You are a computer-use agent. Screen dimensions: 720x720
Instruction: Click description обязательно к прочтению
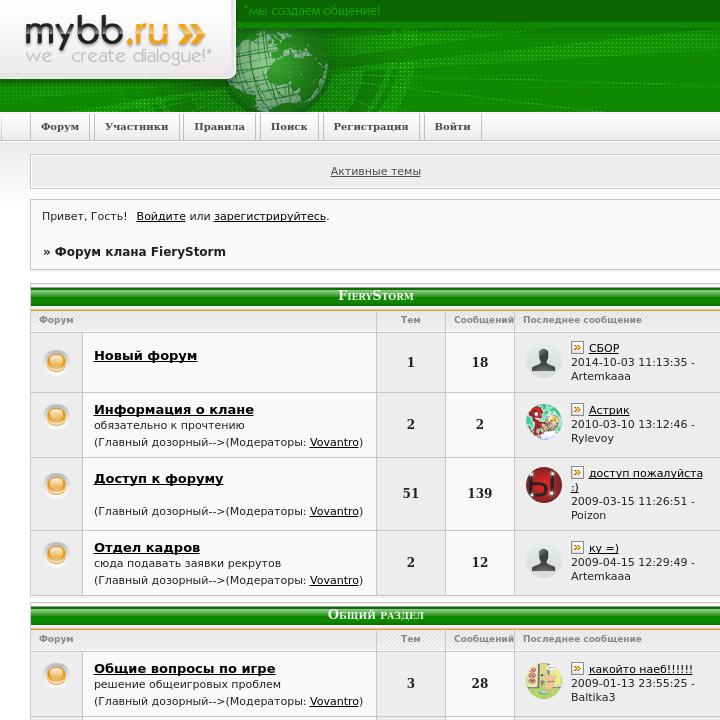point(169,425)
